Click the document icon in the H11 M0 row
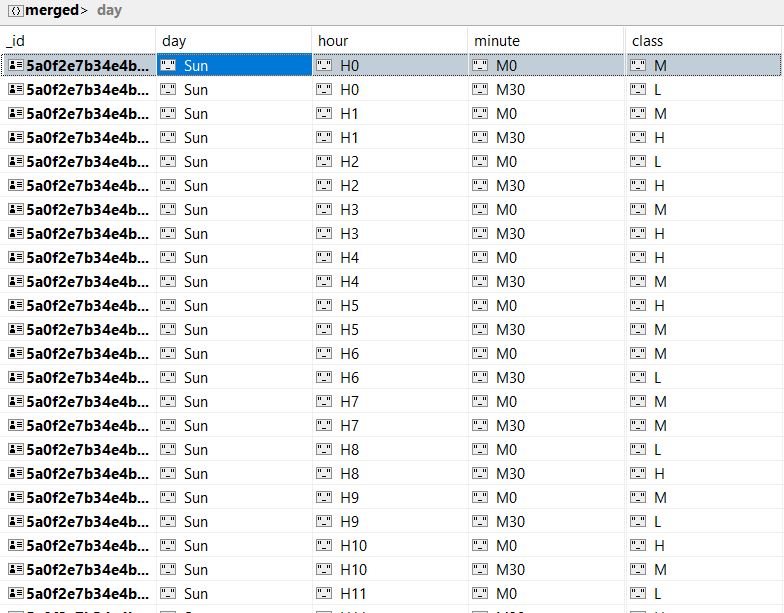 coord(16,593)
